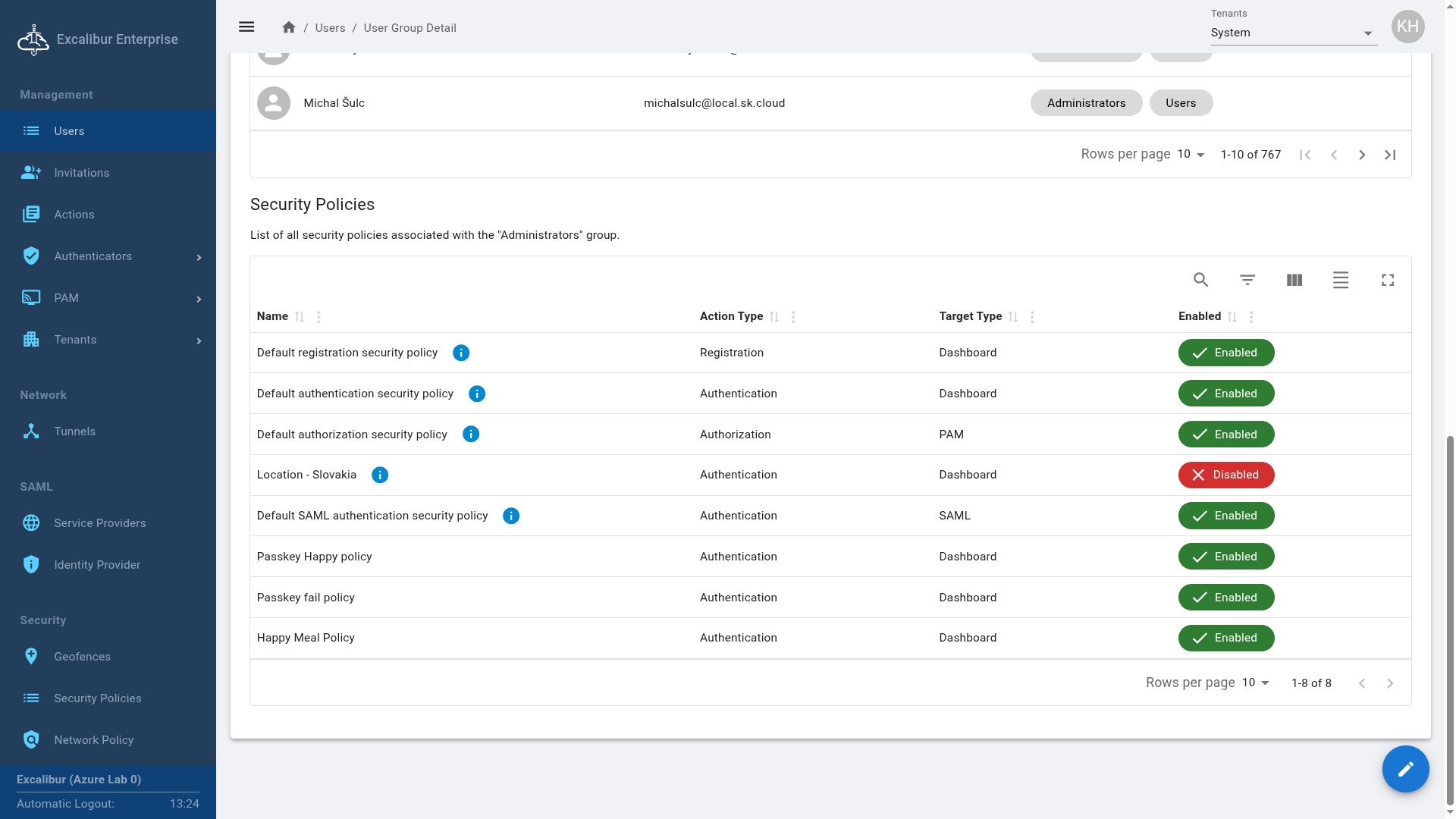1456x819 pixels.
Task: Click the Administrators chip for Michal Šulc
Action: (1086, 103)
